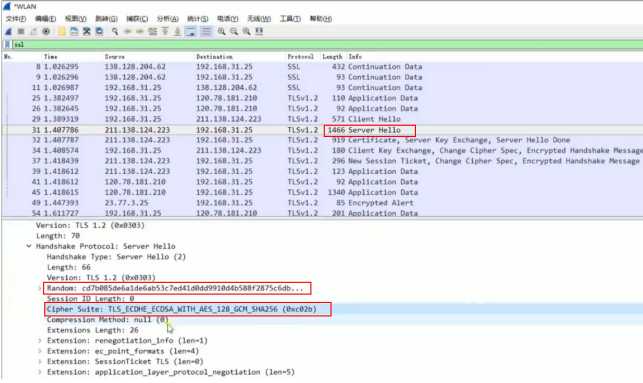
Task: Select packet 34 Client Key Exchange row
Action: (x=322, y=150)
